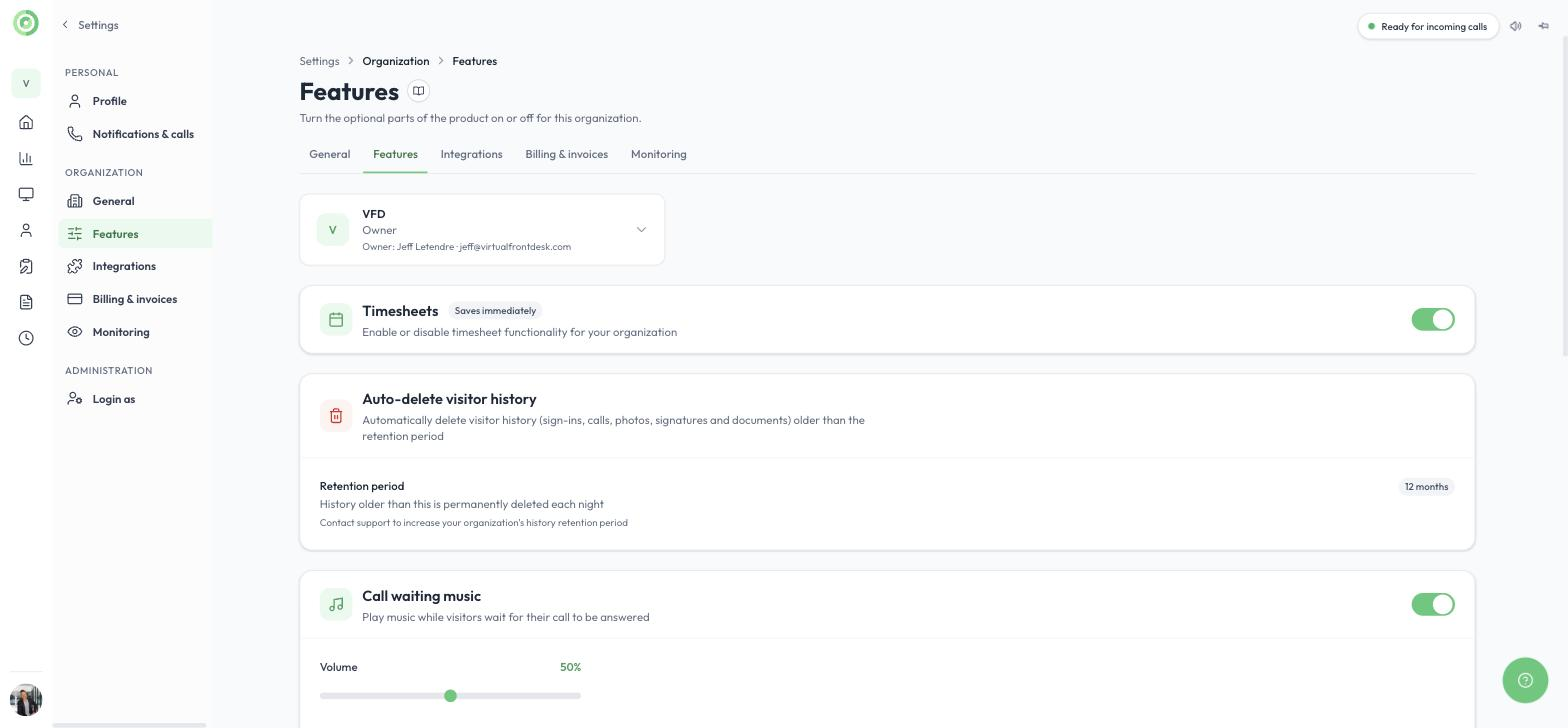Switch to the Monitoring tab

coord(658,154)
